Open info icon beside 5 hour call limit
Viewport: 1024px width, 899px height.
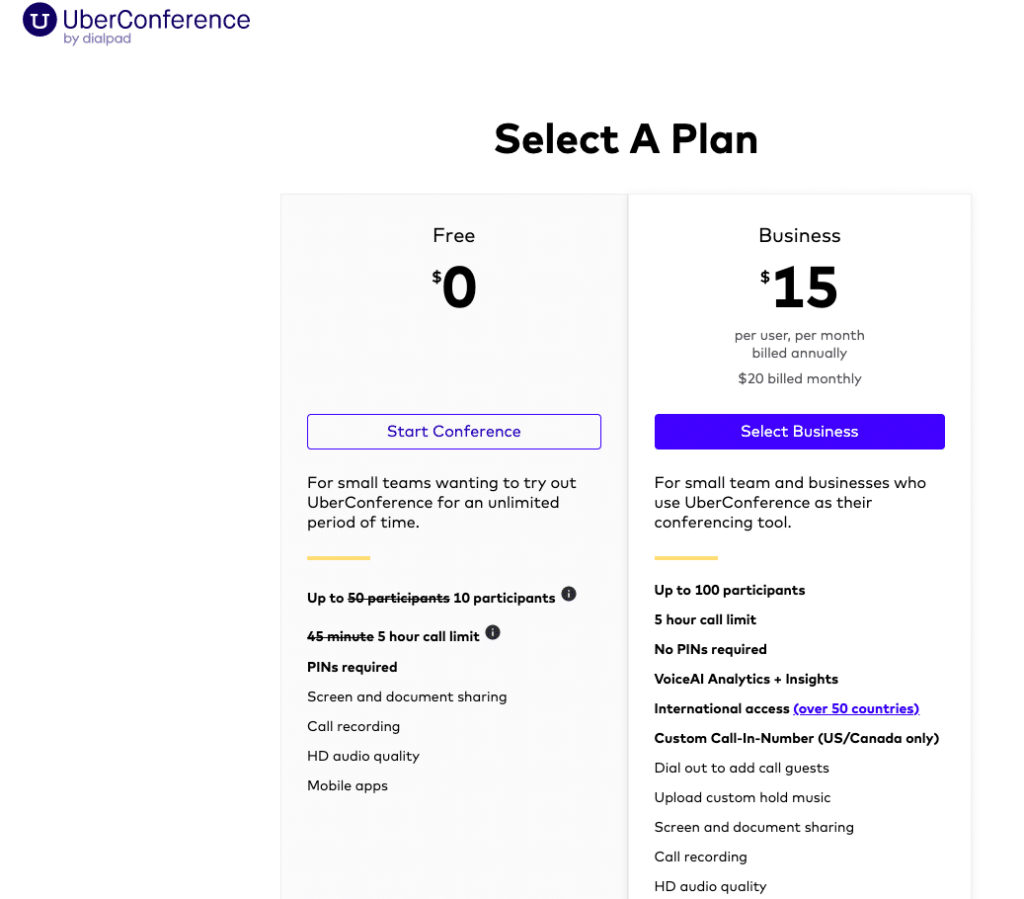(493, 633)
